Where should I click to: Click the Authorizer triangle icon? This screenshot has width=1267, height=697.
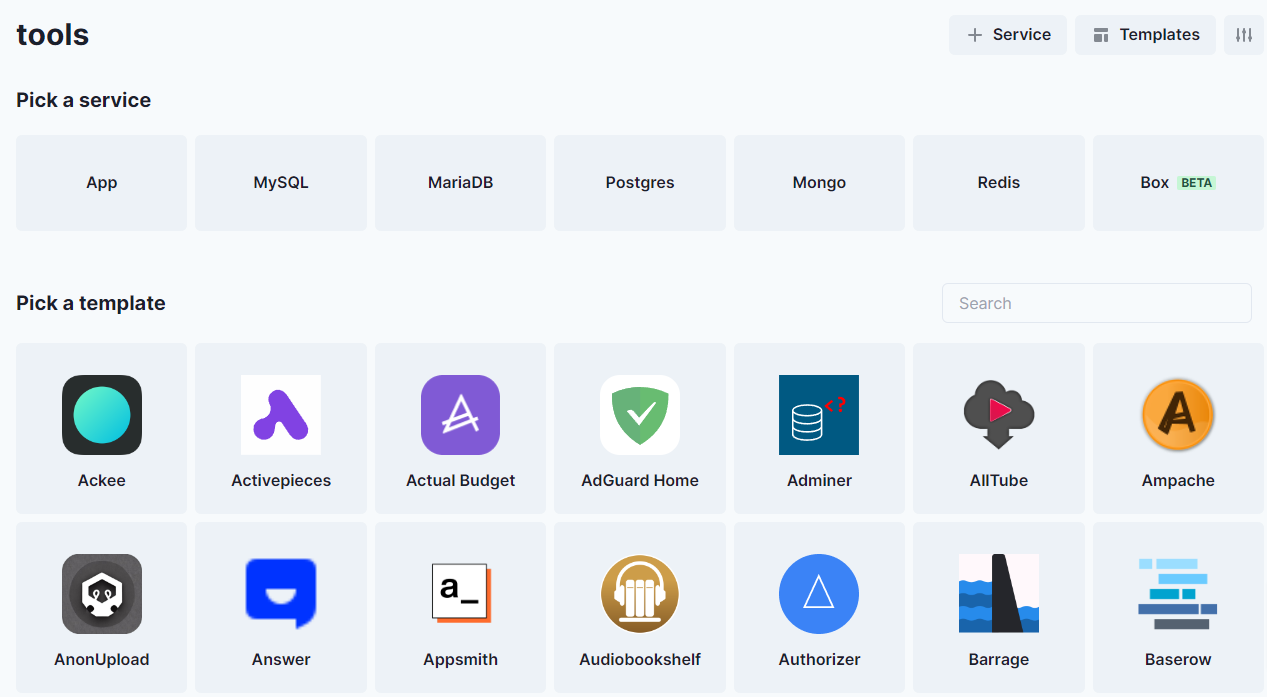tap(819, 594)
